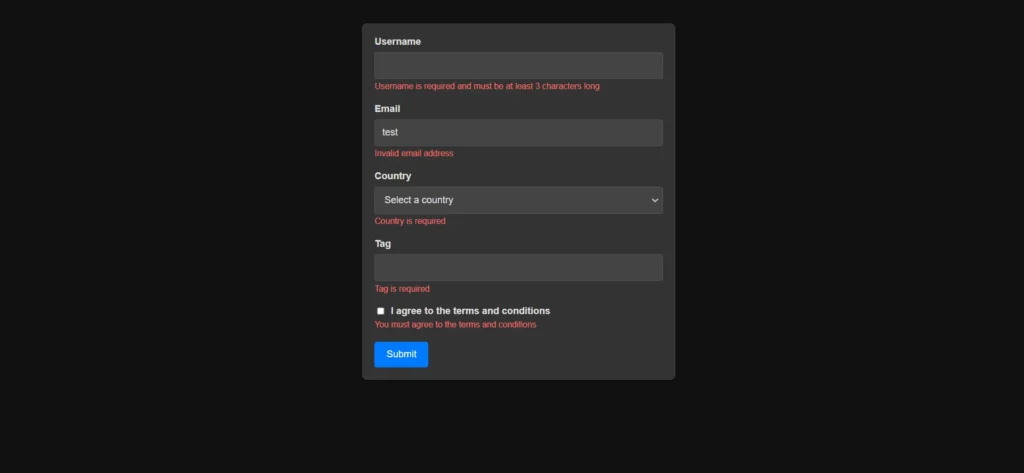Click the username length error message
This screenshot has width=1024, height=473.
[x=487, y=87]
